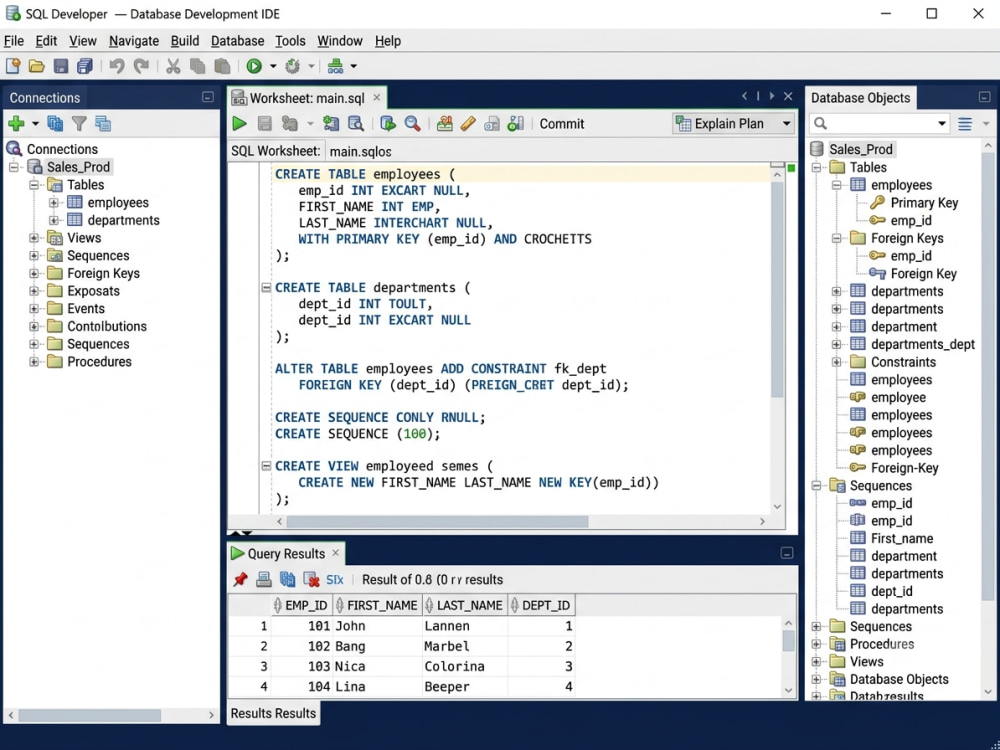Select the Results Results bottom tab
The image size is (1000, 750).
pyautogui.click(x=273, y=713)
